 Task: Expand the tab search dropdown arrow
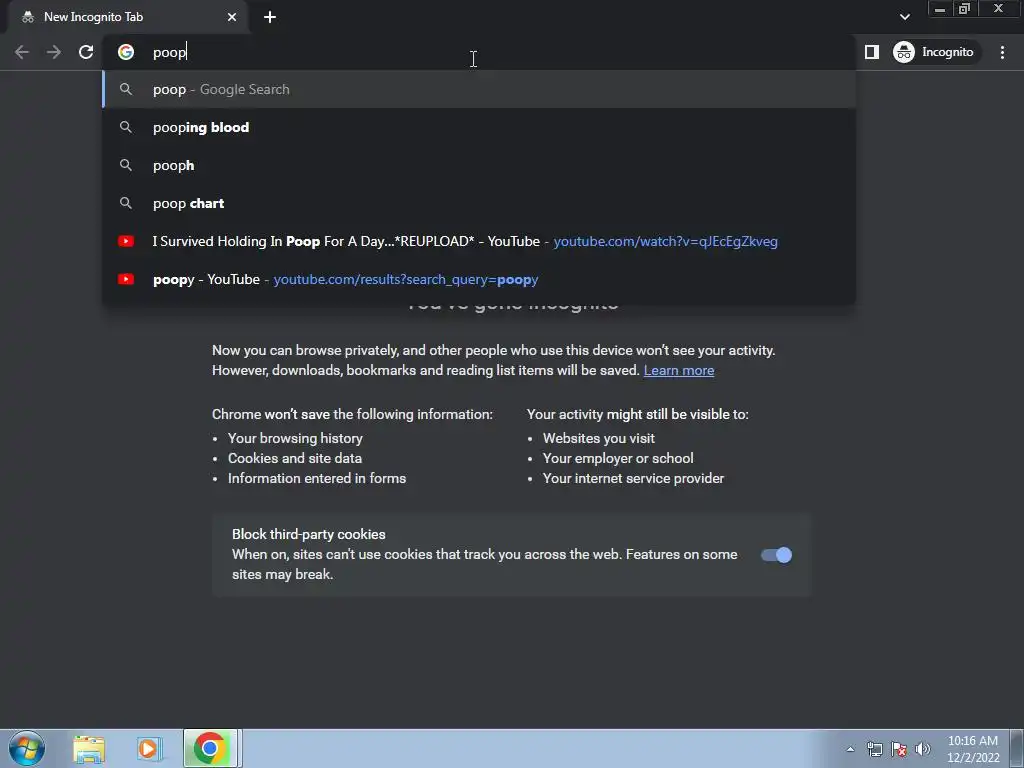pos(904,17)
